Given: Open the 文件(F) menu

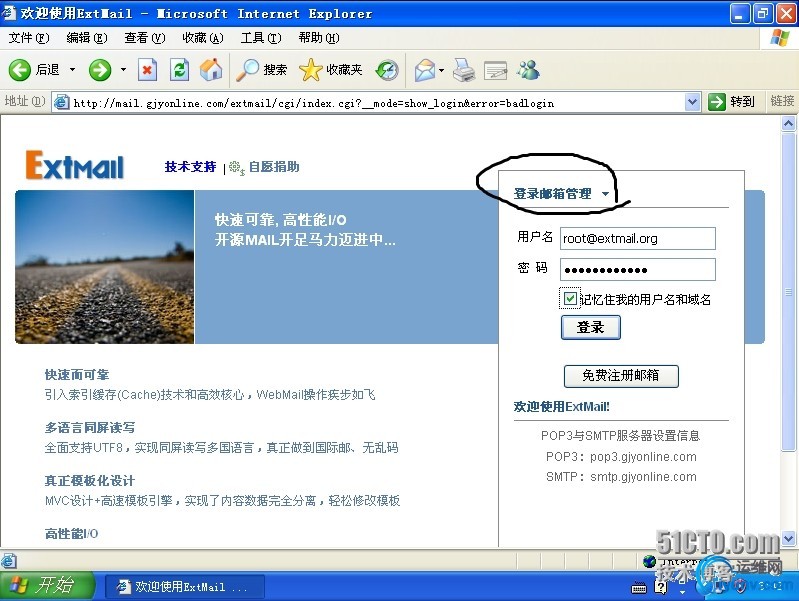Looking at the screenshot, I should tap(29, 38).
